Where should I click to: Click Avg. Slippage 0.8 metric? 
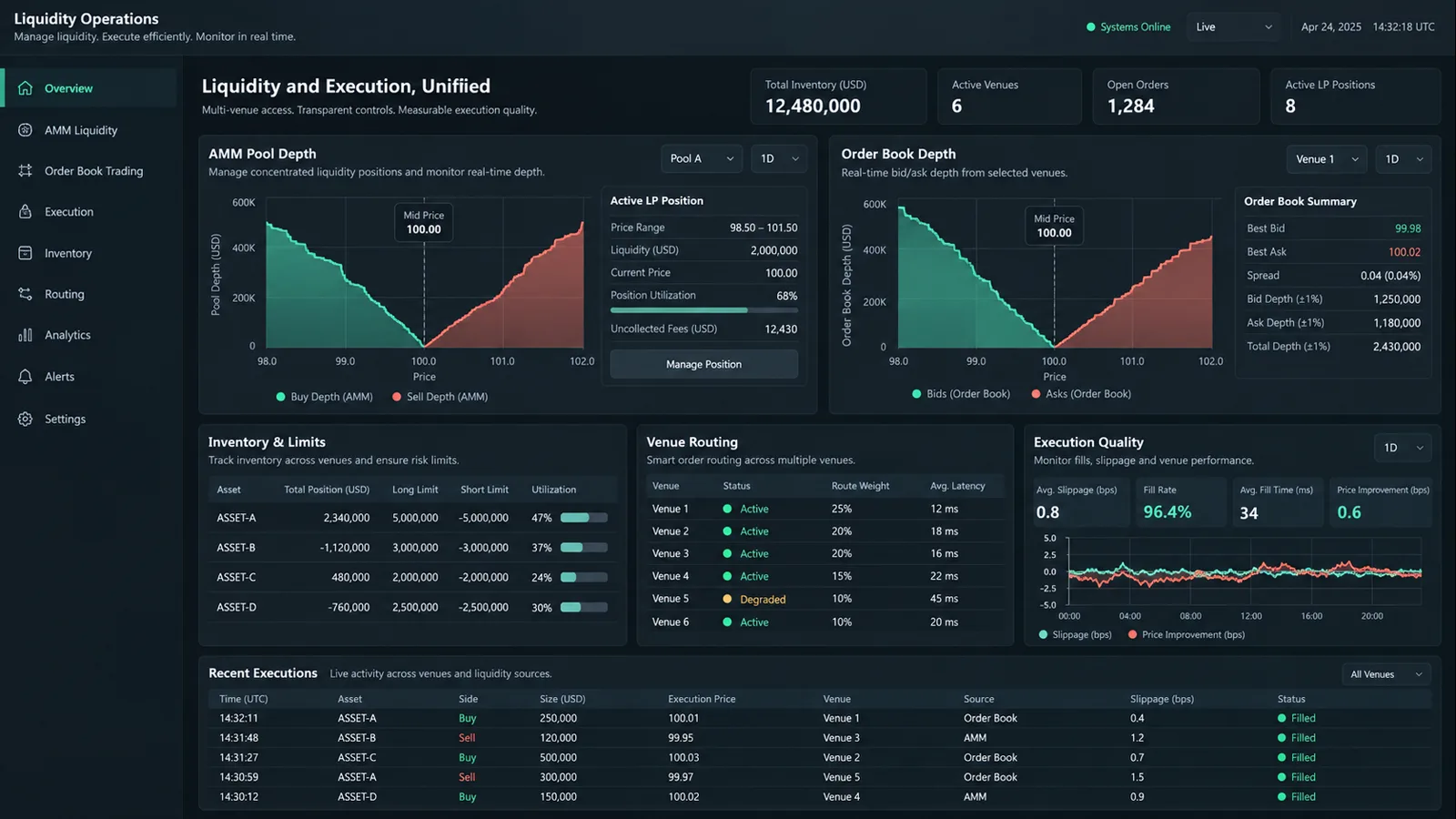[x=1047, y=512]
